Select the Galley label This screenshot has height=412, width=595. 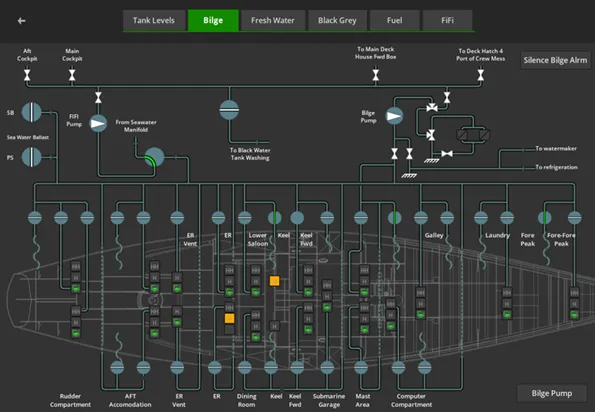pyautogui.click(x=434, y=235)
